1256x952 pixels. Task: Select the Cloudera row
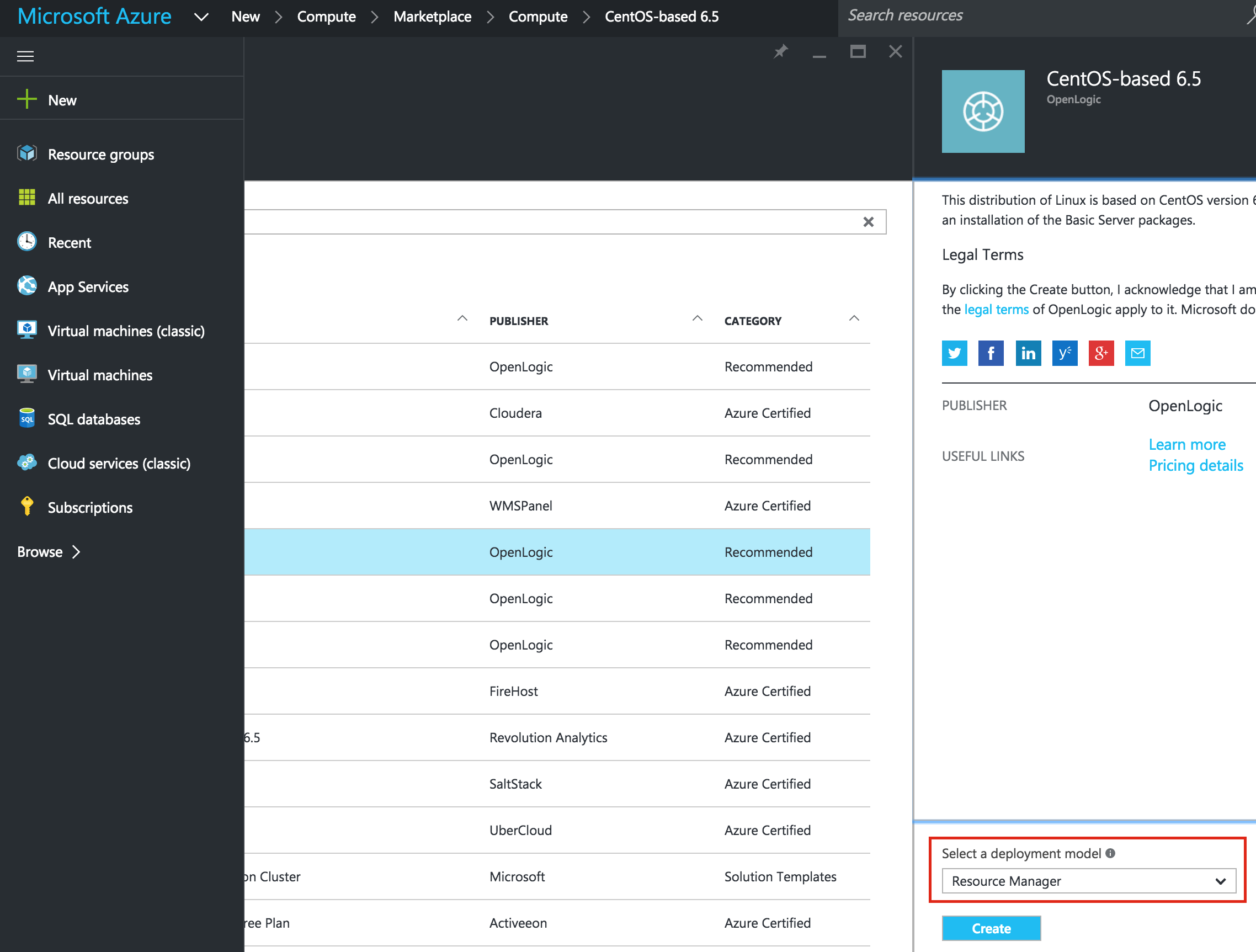pyautogui.click(x=557, y=413)
